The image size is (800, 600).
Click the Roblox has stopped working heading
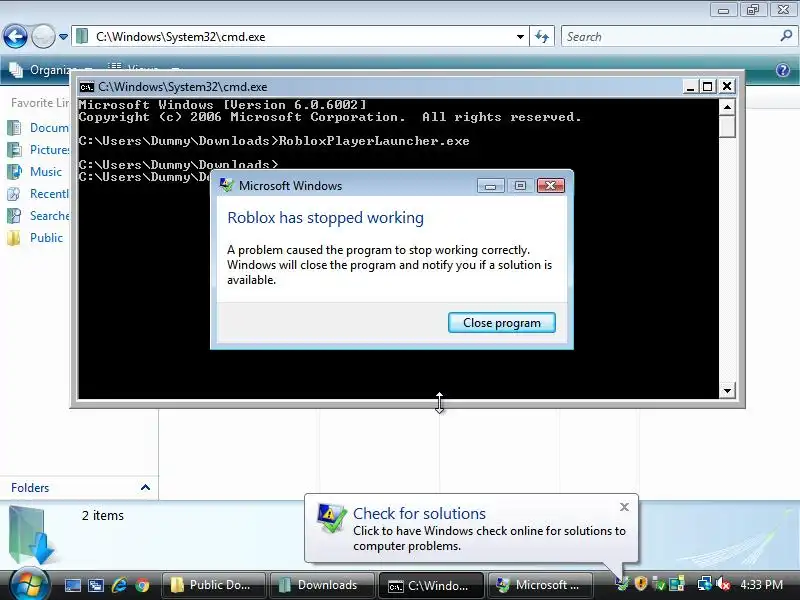pyautogui.click(x=326, y=218)
